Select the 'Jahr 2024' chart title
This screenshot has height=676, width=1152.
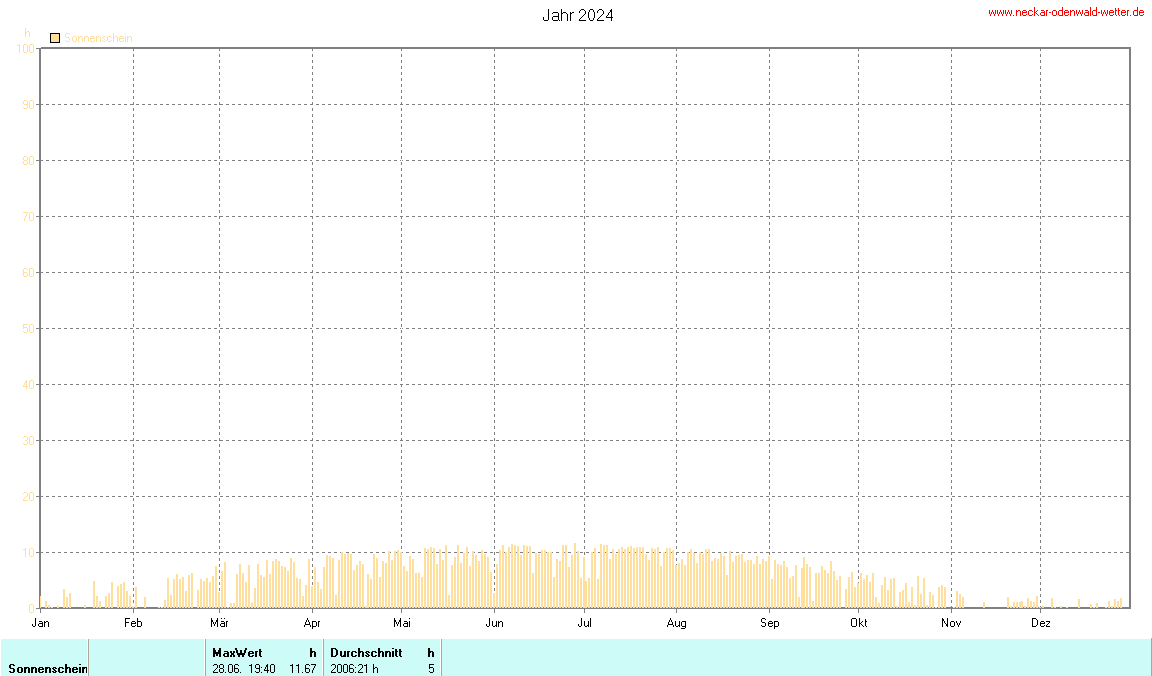[578, 15]
